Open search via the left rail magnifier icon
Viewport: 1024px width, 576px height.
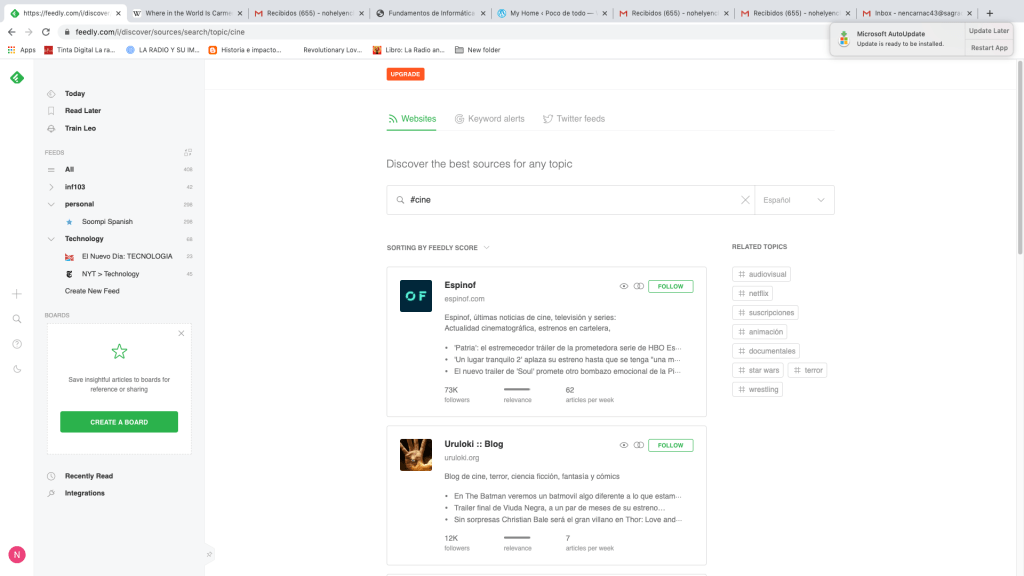coord(16,319)
